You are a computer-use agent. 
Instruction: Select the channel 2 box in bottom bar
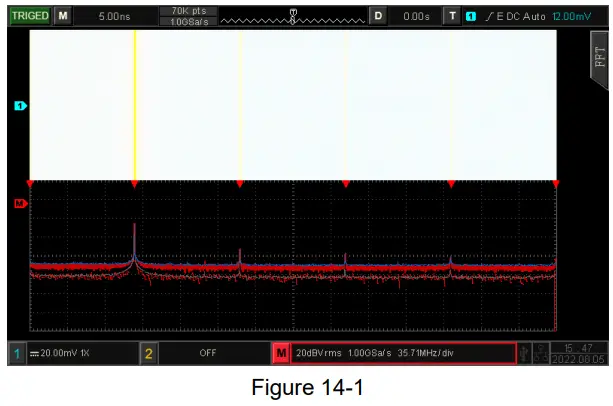click(x=149, y=354)
